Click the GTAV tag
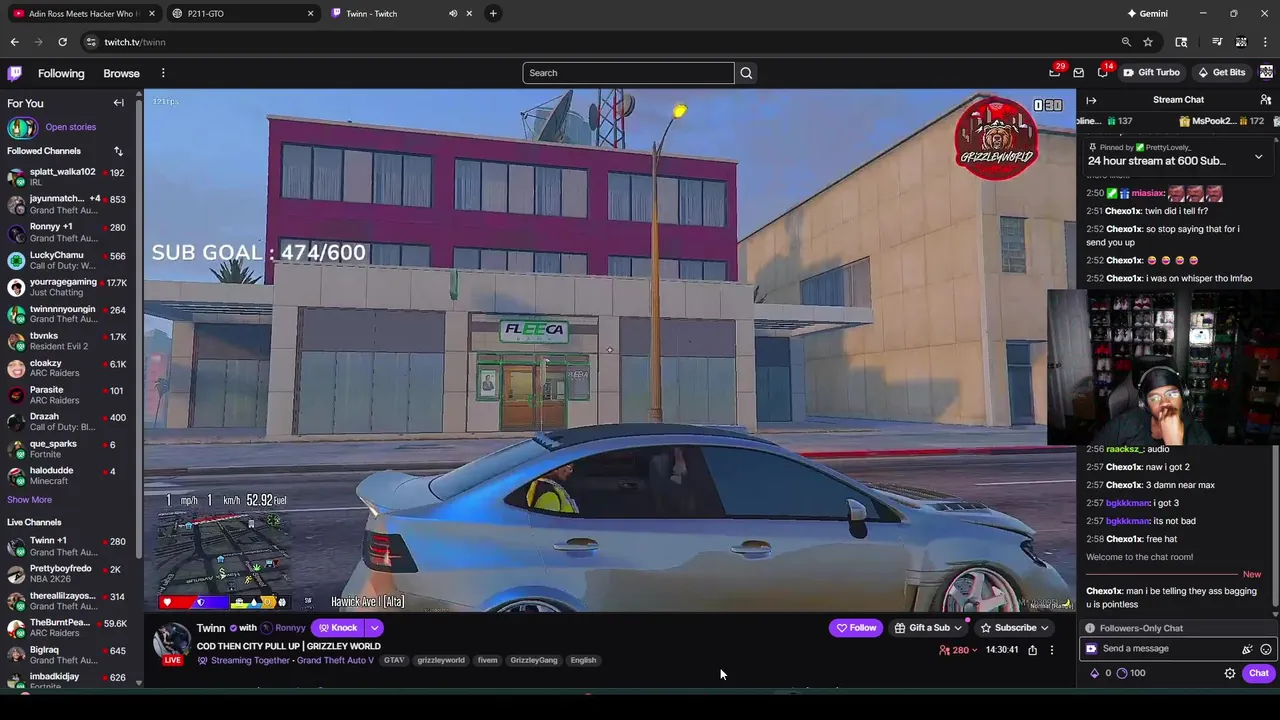Viewport: 1280px width, 720px height. tap(394, 660)
